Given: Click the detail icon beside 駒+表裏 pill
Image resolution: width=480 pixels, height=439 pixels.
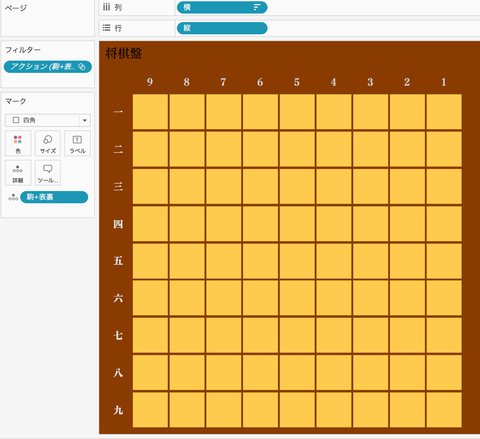Looking at the screenshot, I should pos(13,197).
